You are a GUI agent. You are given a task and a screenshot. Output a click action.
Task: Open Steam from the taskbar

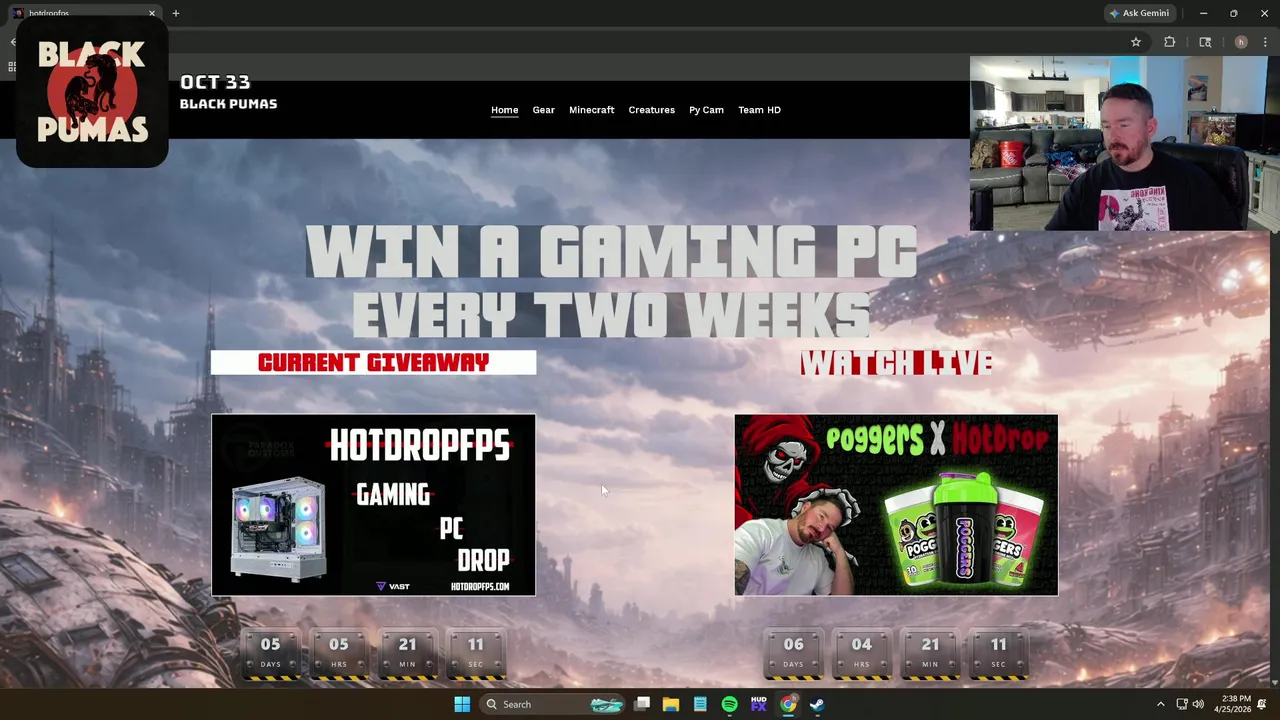(817, 704)
